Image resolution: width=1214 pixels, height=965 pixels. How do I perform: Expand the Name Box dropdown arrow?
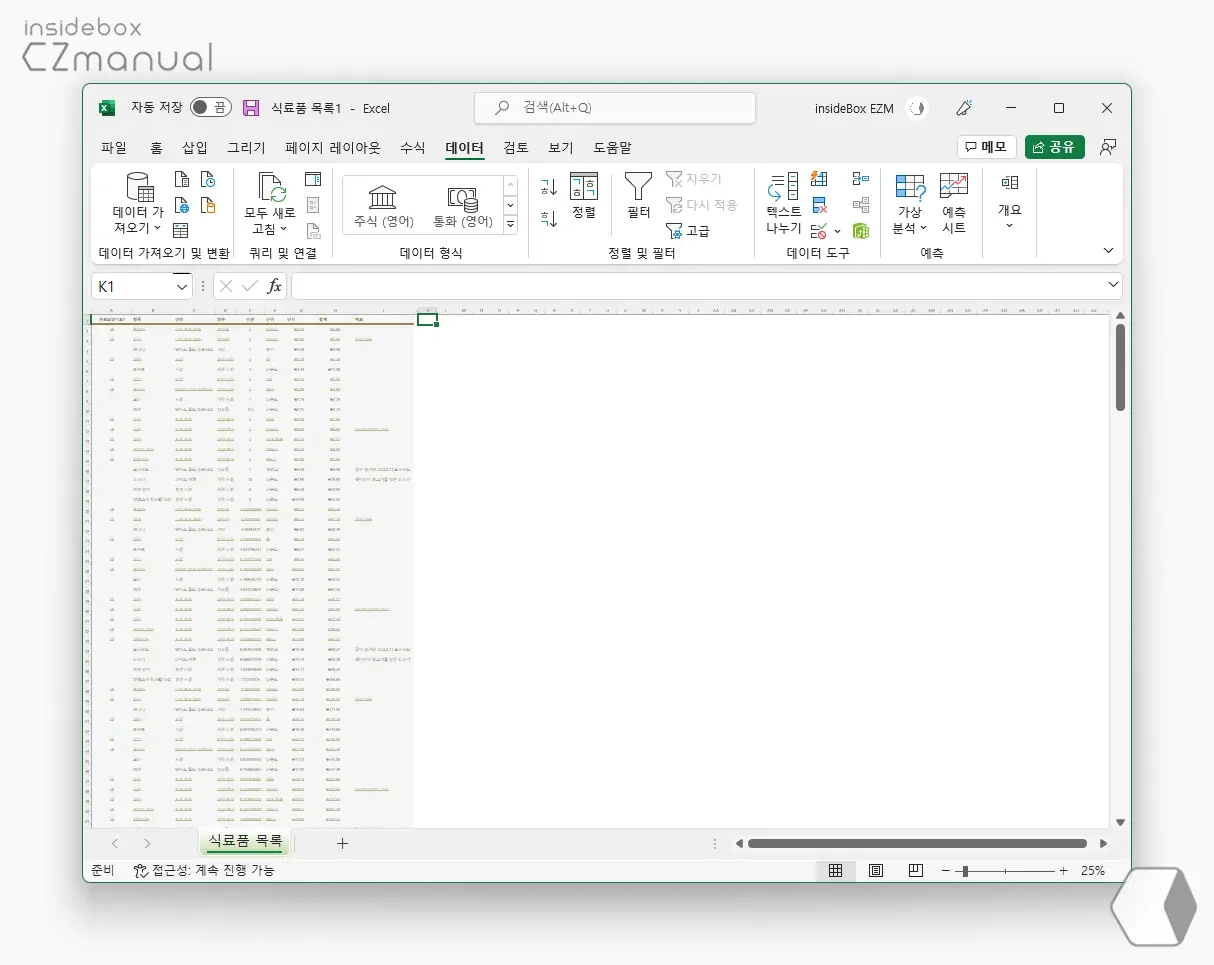(x=182, y=287)
